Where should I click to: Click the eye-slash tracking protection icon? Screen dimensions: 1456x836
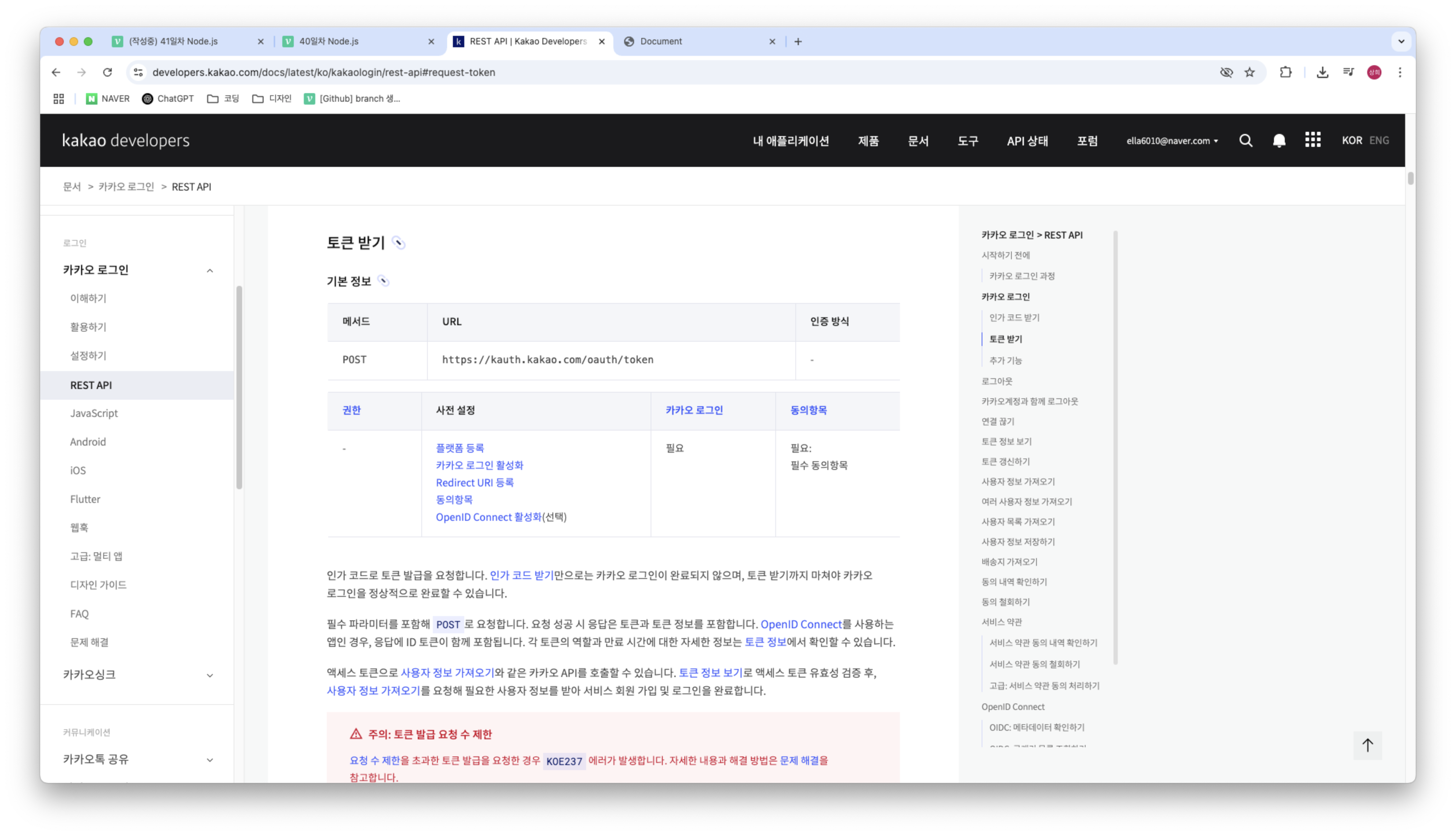(x=1226, y=72)
